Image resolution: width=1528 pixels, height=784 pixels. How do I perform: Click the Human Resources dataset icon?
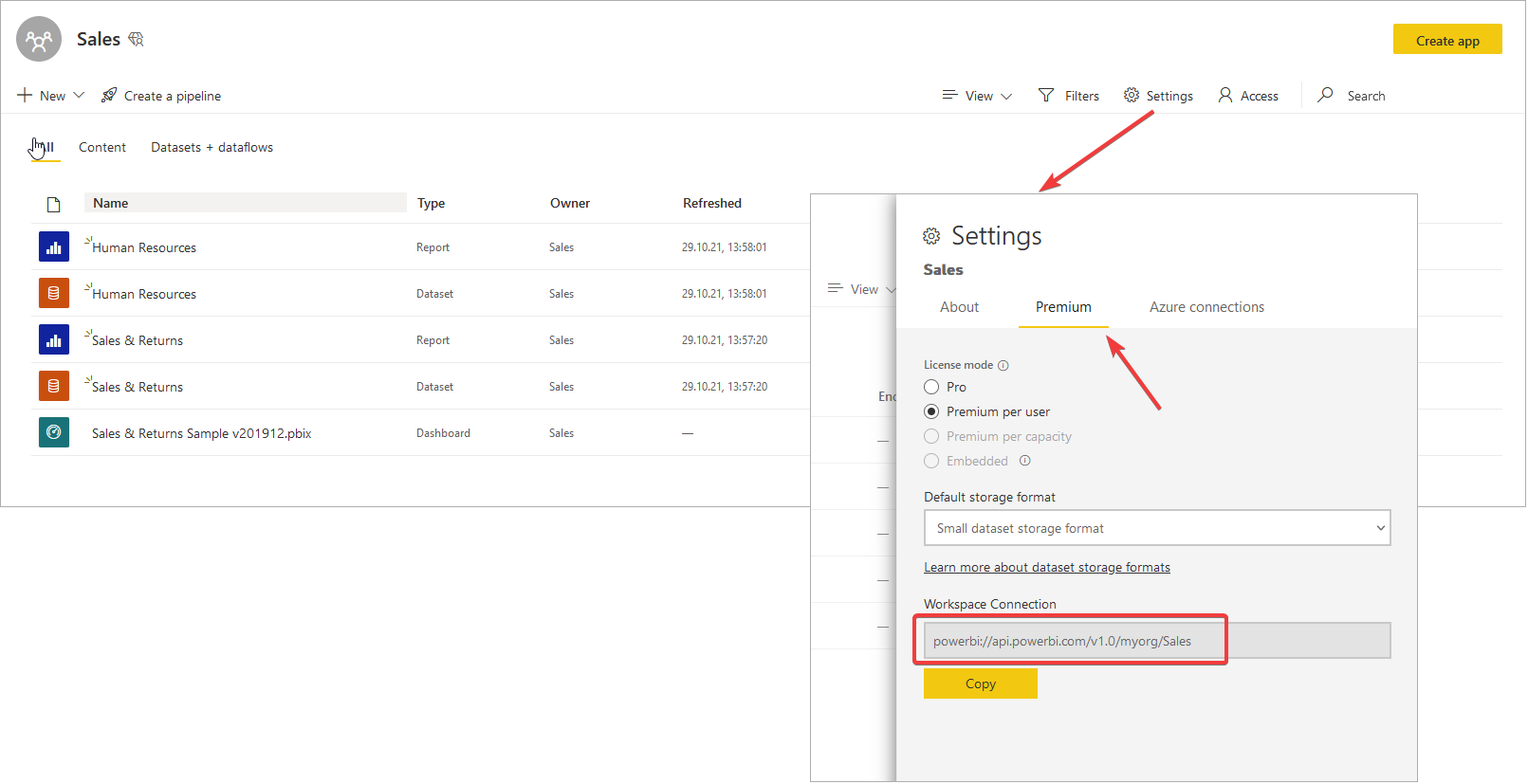54,293
